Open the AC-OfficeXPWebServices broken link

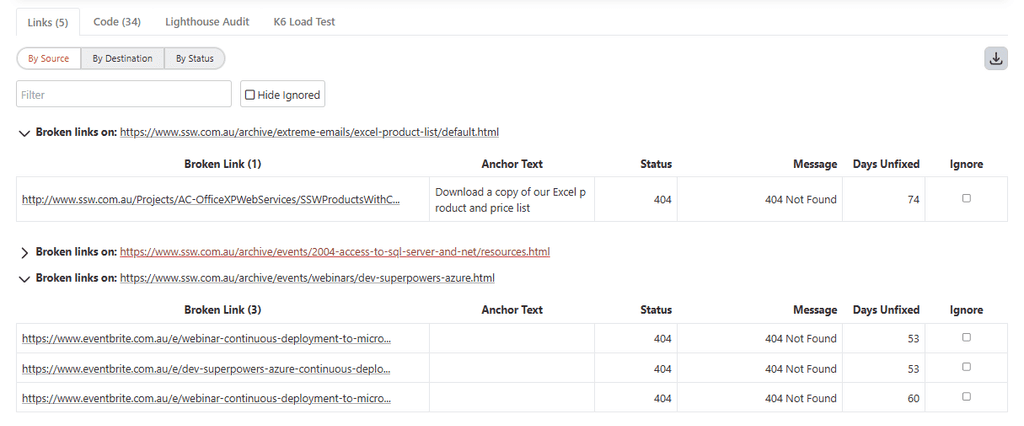click(210, 200)
